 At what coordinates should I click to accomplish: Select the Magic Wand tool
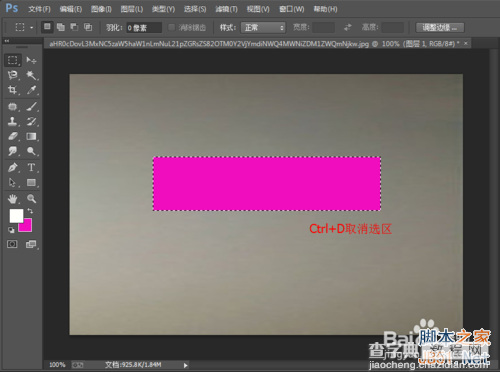point(31,75)
